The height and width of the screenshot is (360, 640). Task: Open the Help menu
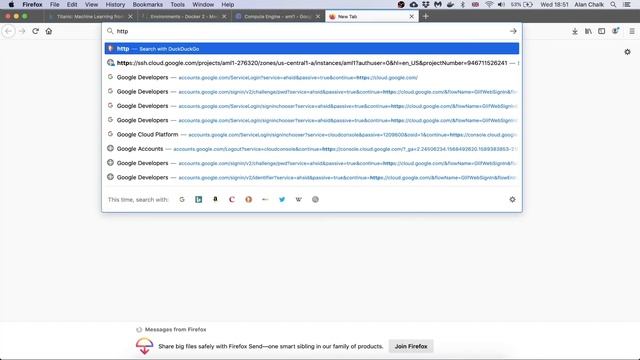228,4
